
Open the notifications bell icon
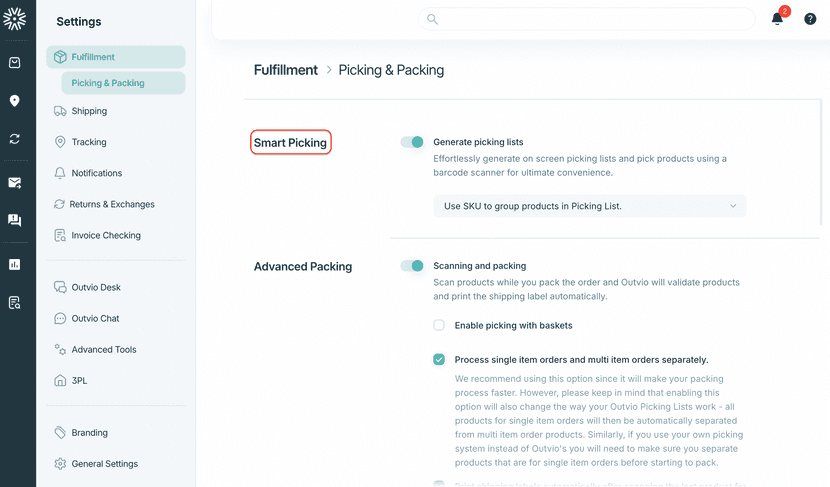(x=777, y=19)
